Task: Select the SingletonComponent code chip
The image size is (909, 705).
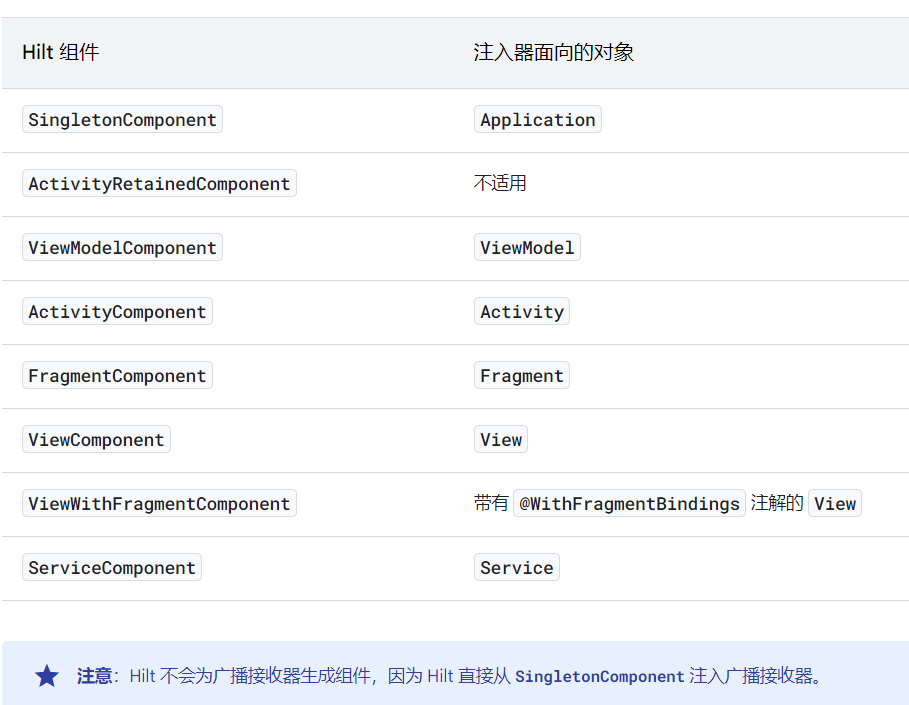Action: (122, 119)
